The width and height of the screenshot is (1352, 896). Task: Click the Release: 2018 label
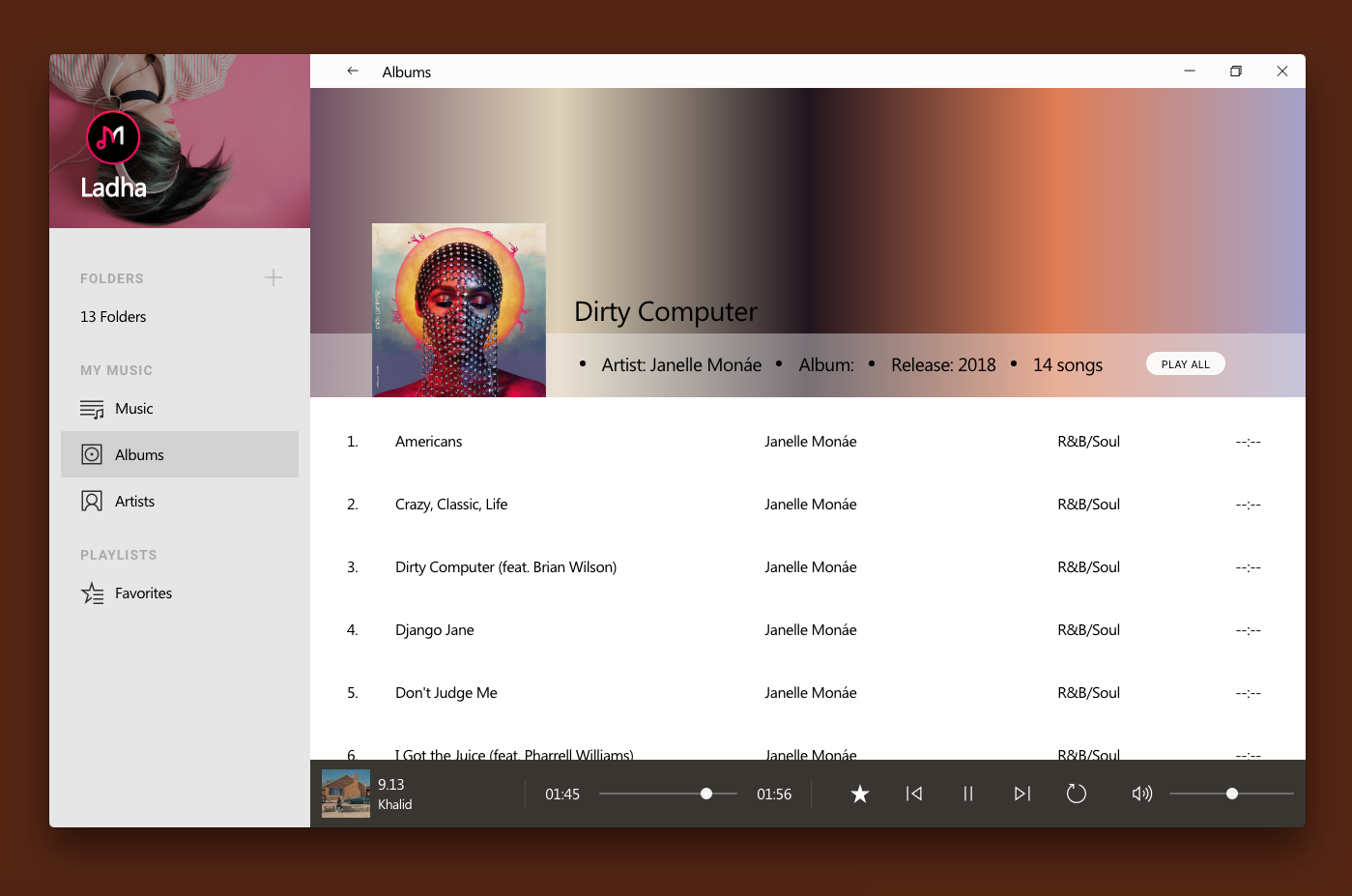click(x=943, y=364)
